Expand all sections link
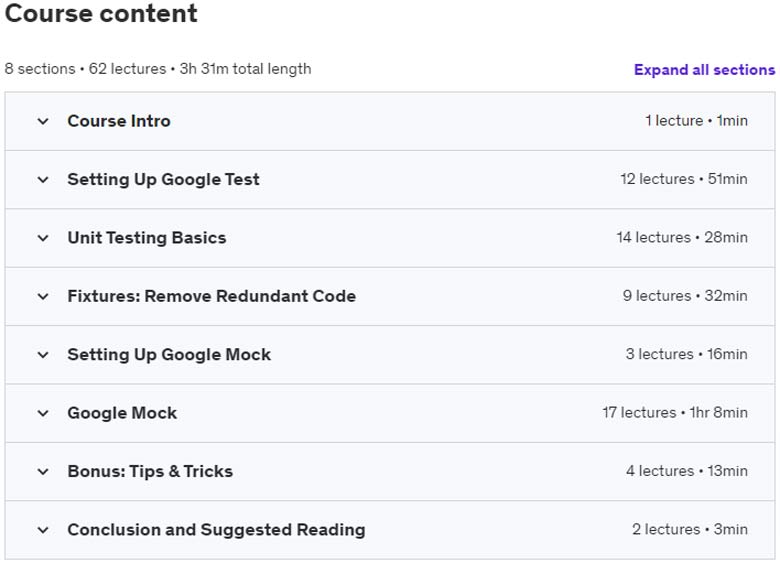Image resolution: width=780 pixels, height=563 pixels. (704, 70)
